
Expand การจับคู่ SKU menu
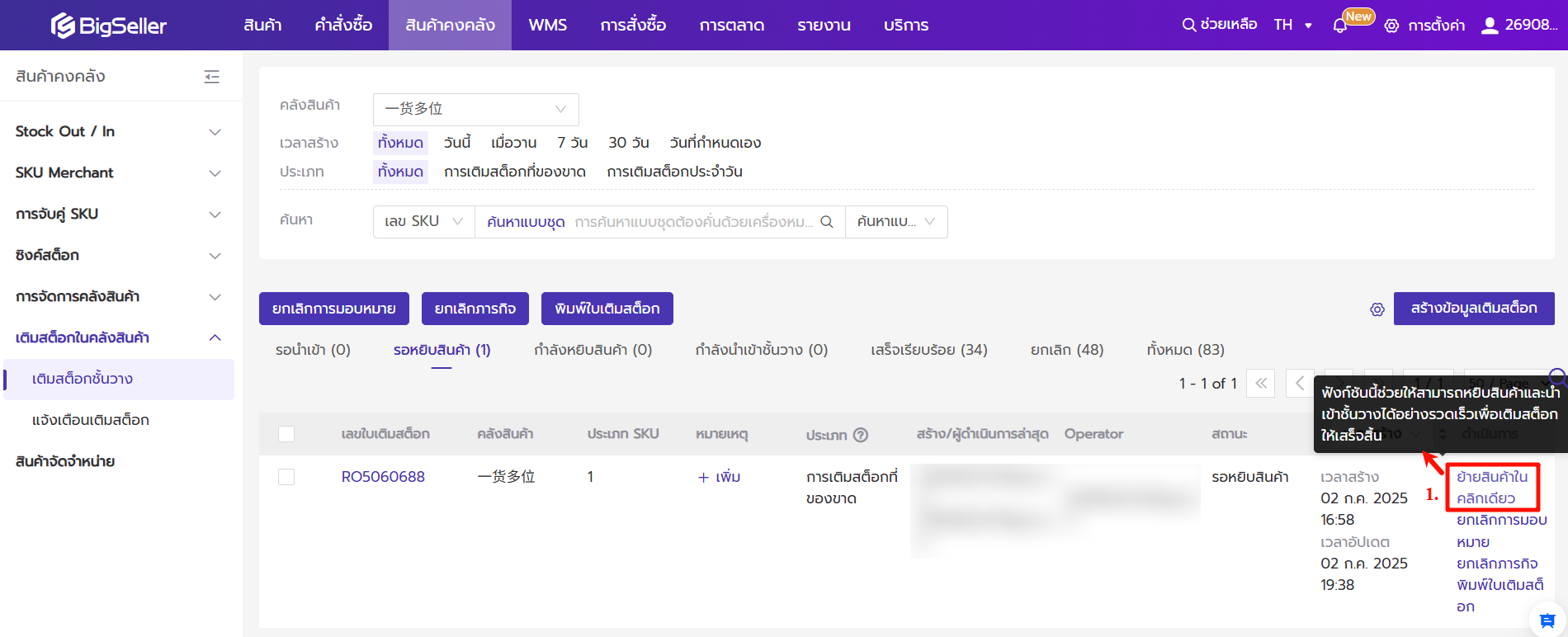(x=120, y=215)
